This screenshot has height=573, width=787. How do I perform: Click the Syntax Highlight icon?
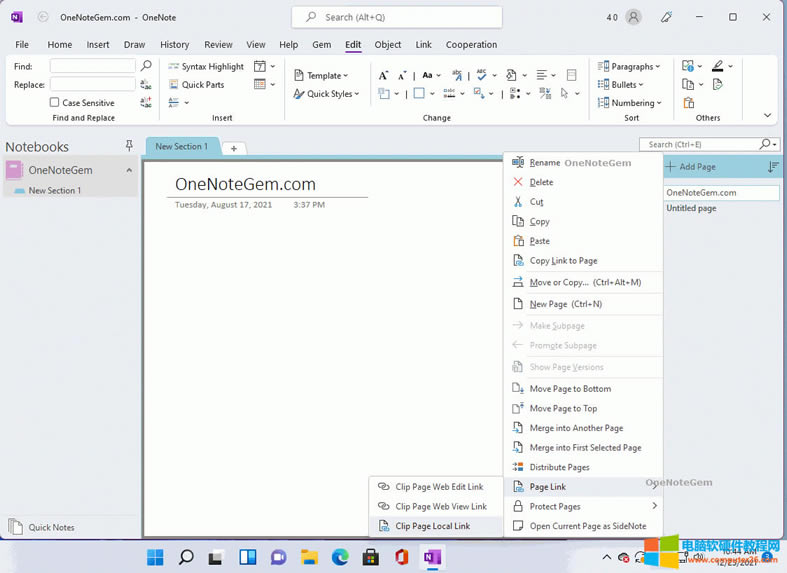click(173, 67)
